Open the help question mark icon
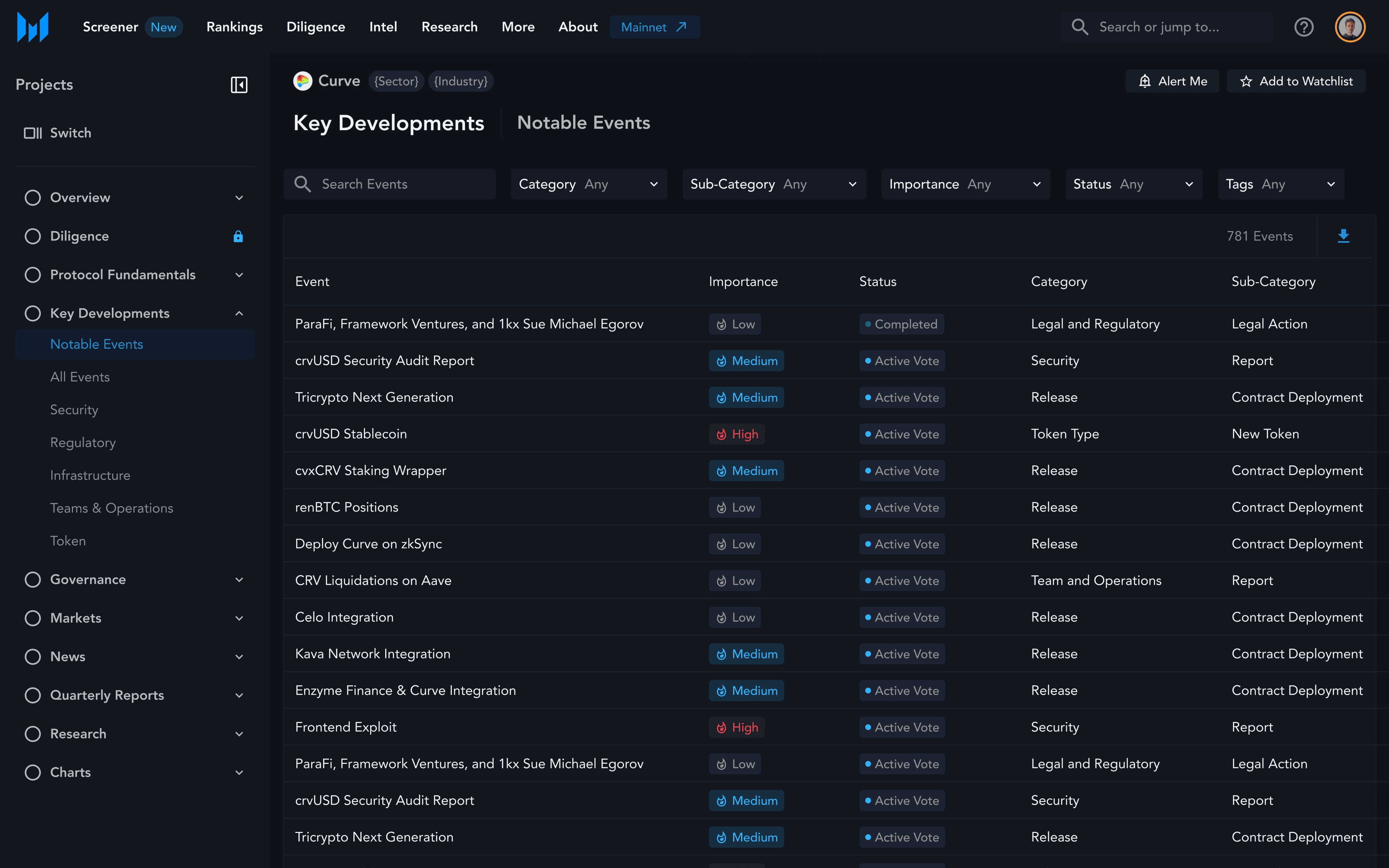This screenshot has width=1389, height=868. [1304, 27]
